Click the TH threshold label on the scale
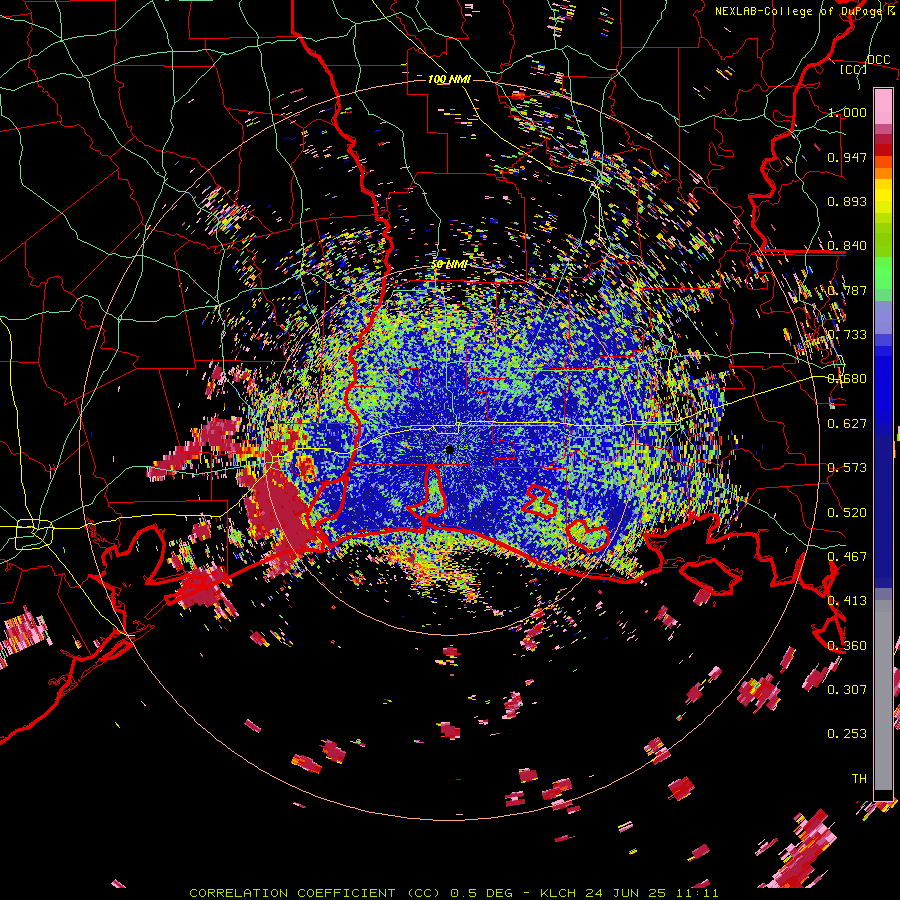 (859, 779)
